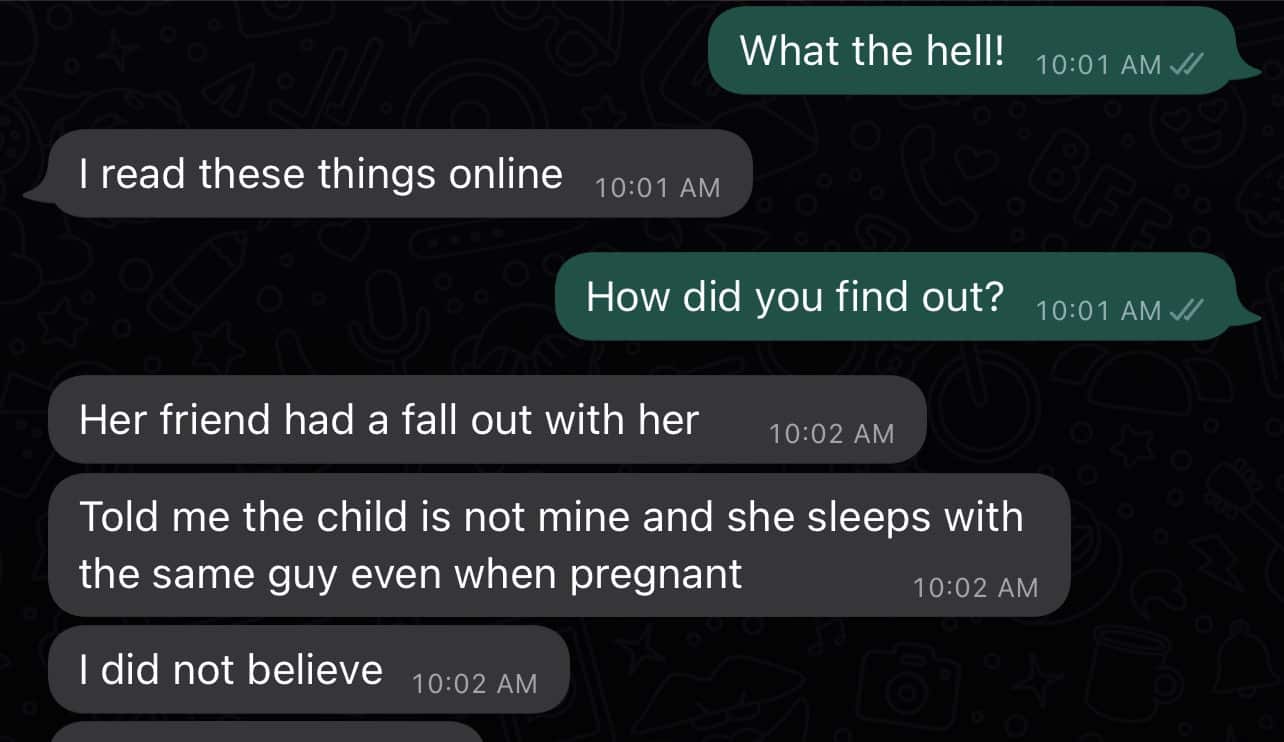Viewport: 1284px width, 742px height.
Task: Tap the partially visible message bubble at the bottom
Action: [x=267, y=732]
